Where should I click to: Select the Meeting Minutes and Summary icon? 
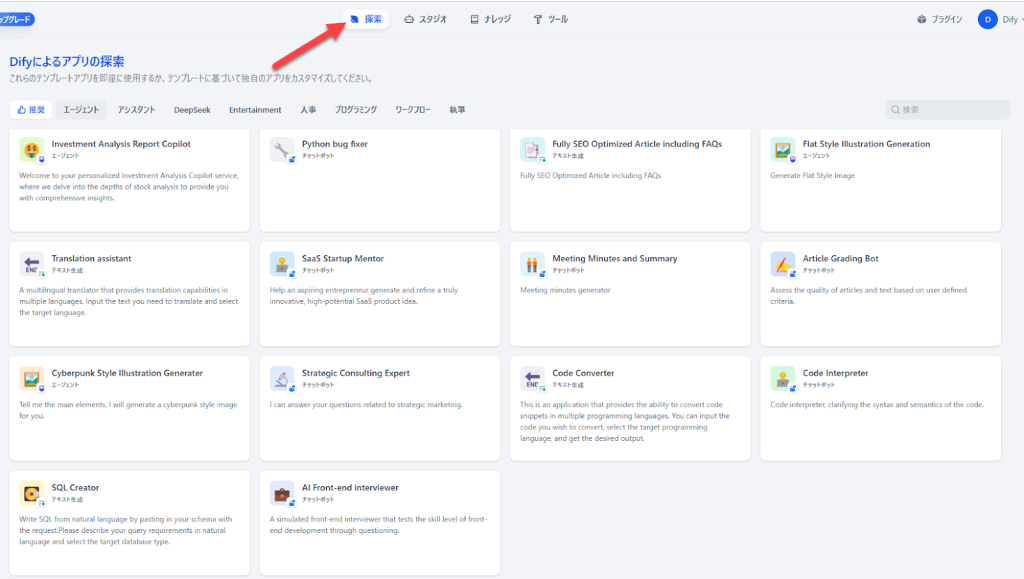(532, 264)
